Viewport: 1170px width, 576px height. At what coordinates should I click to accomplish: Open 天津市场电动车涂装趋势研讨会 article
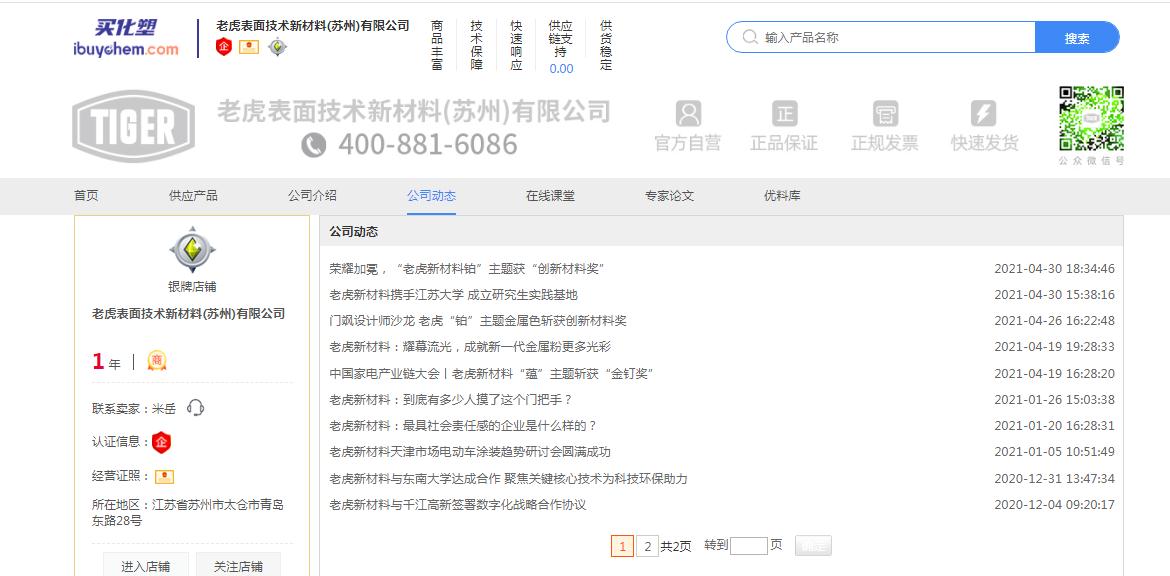tap(470, 452)
